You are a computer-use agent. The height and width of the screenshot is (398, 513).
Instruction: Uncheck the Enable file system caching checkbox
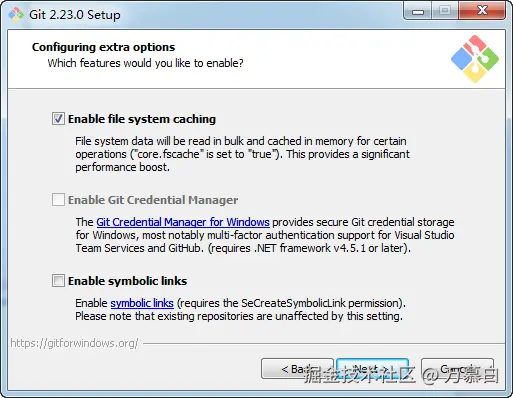(58, 119)
